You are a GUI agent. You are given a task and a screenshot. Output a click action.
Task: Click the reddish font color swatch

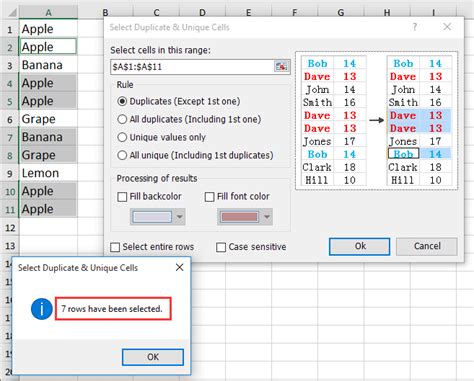(239, 217)
